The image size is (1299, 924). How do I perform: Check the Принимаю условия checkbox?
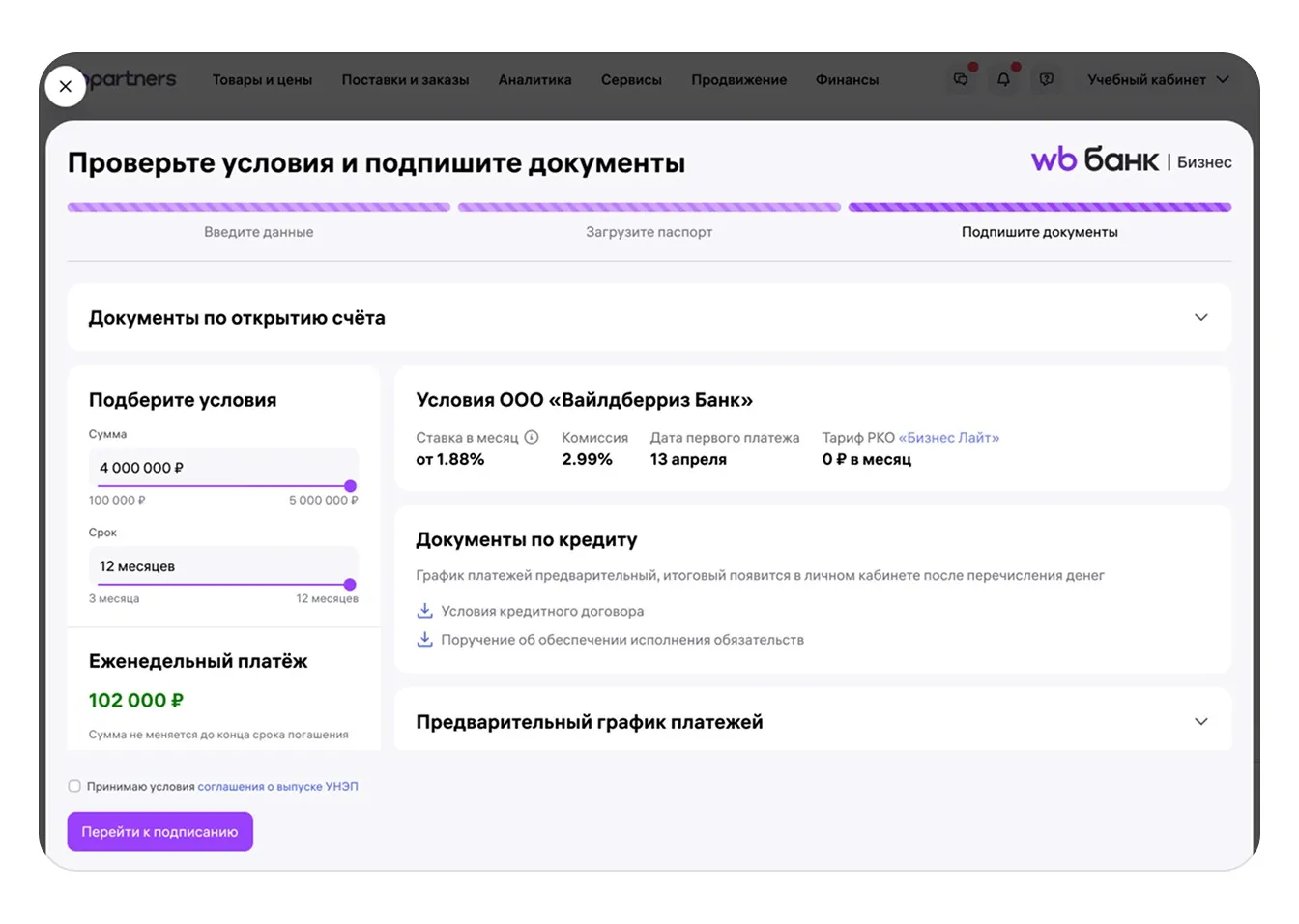pyautogui.click(x=74, y=786)
